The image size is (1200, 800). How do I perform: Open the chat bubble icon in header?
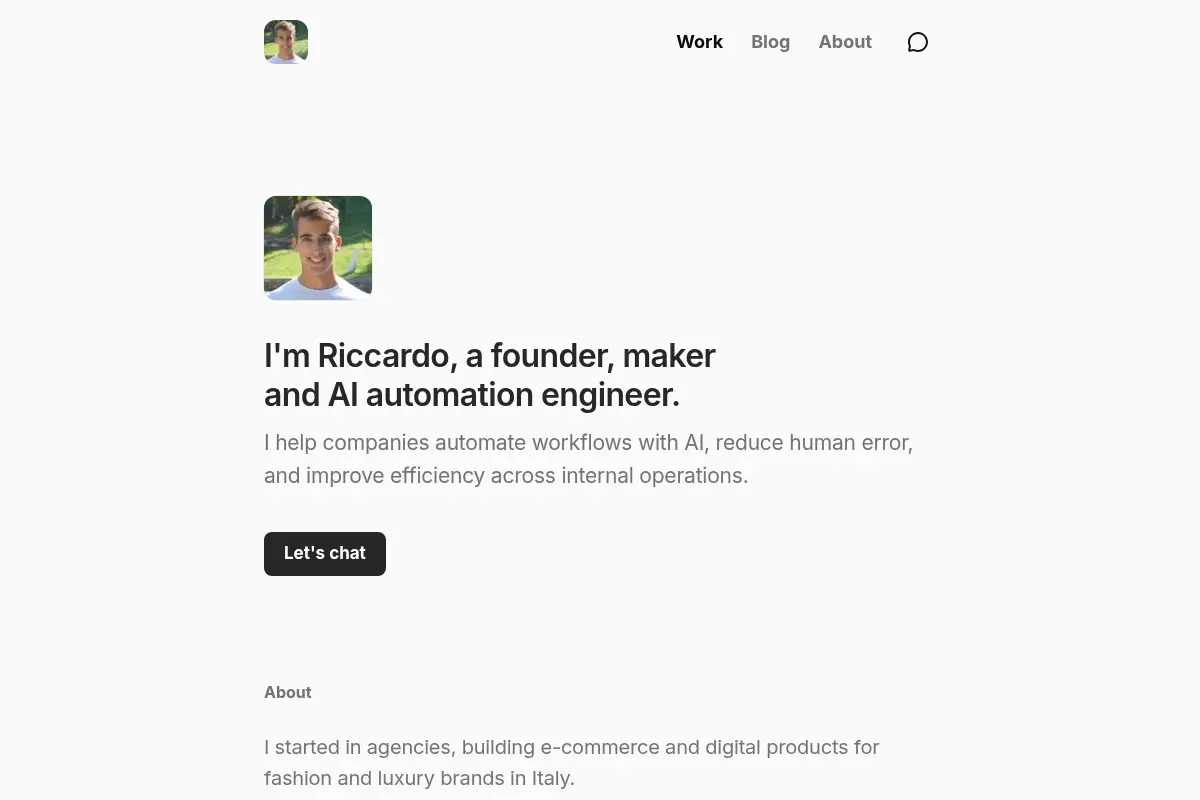click(918, 42)
